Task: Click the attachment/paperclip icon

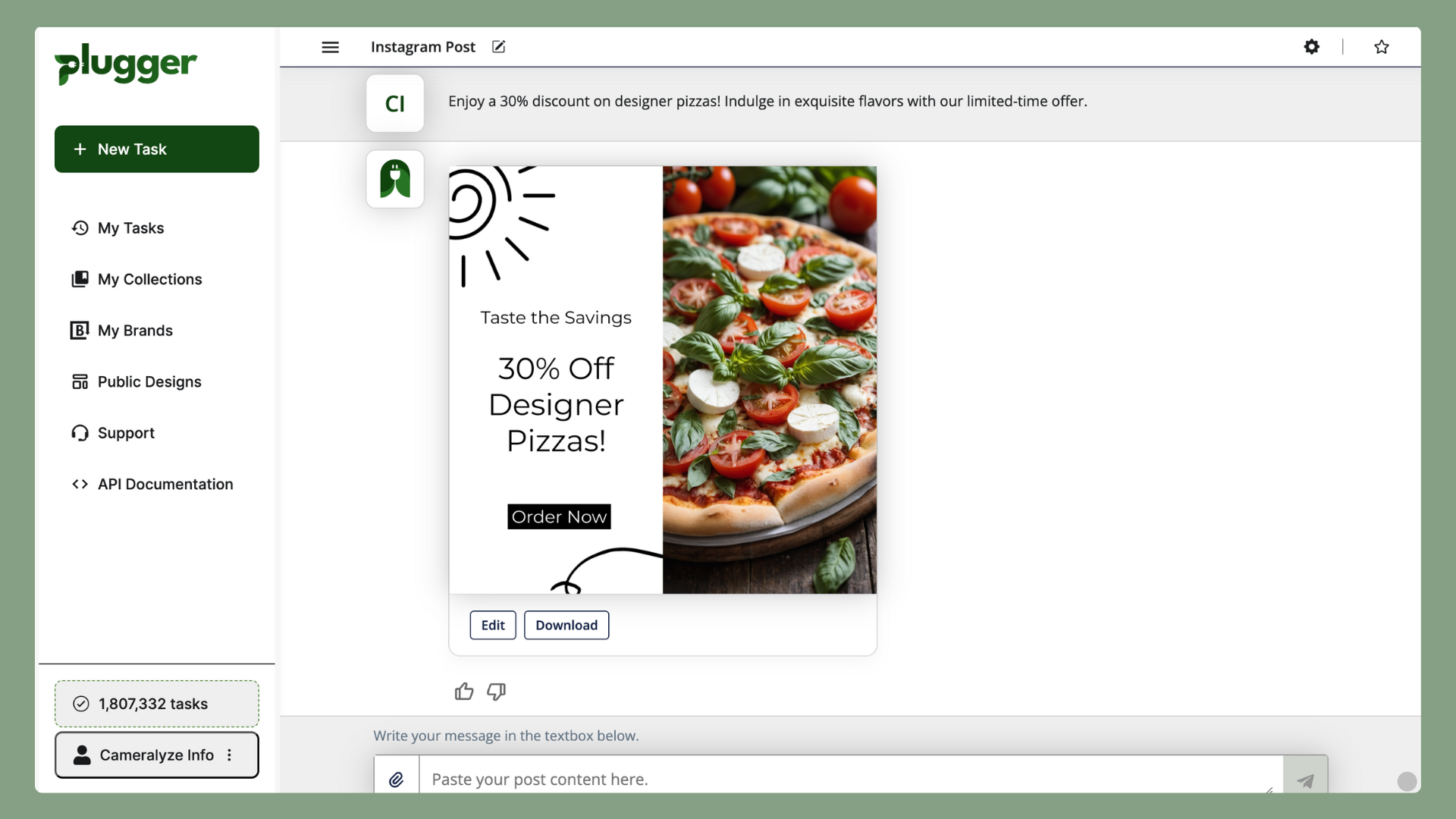Action: (397, 779)
